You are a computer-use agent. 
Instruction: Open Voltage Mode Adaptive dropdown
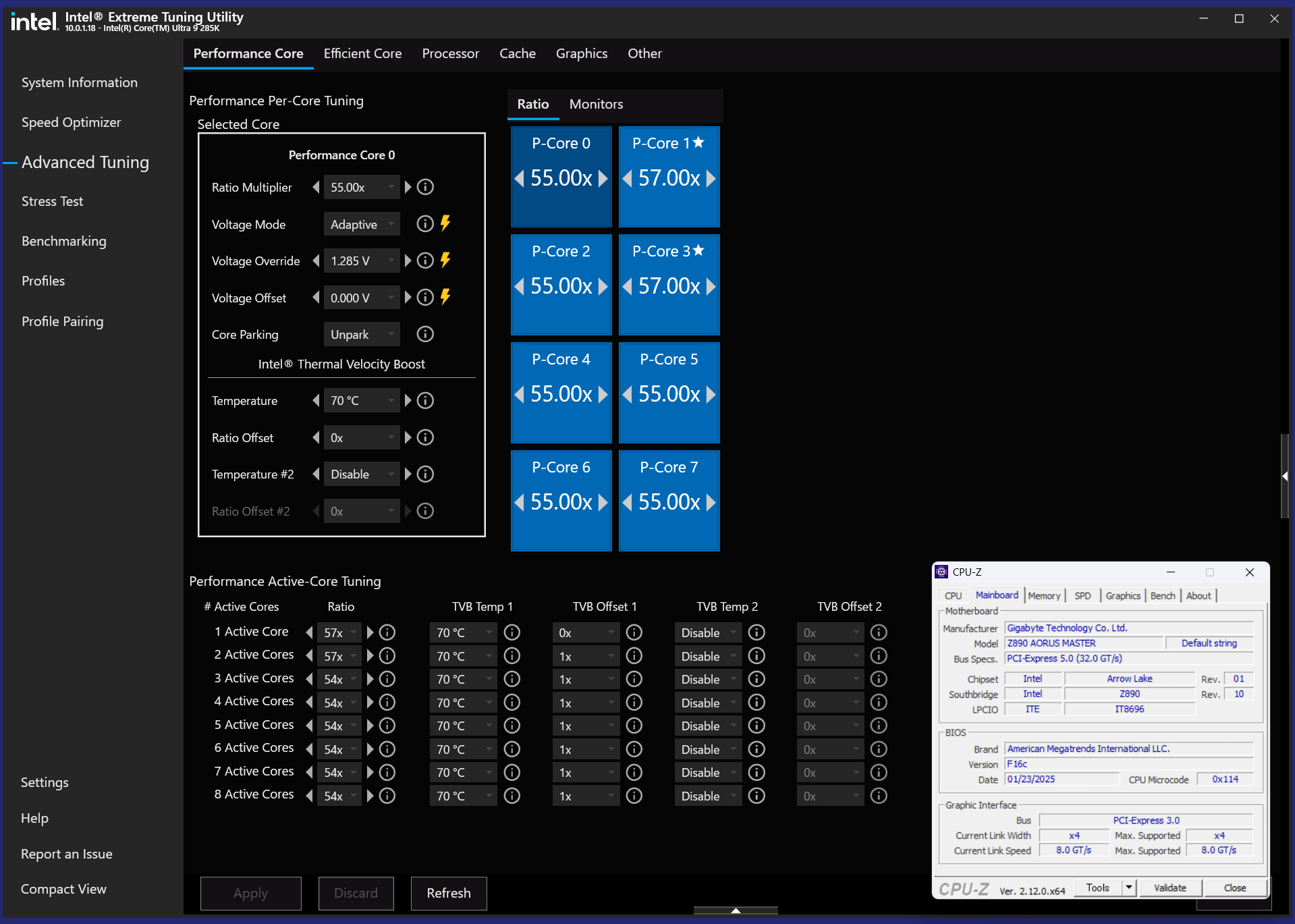pyautogui.click(x=362, y=224)
